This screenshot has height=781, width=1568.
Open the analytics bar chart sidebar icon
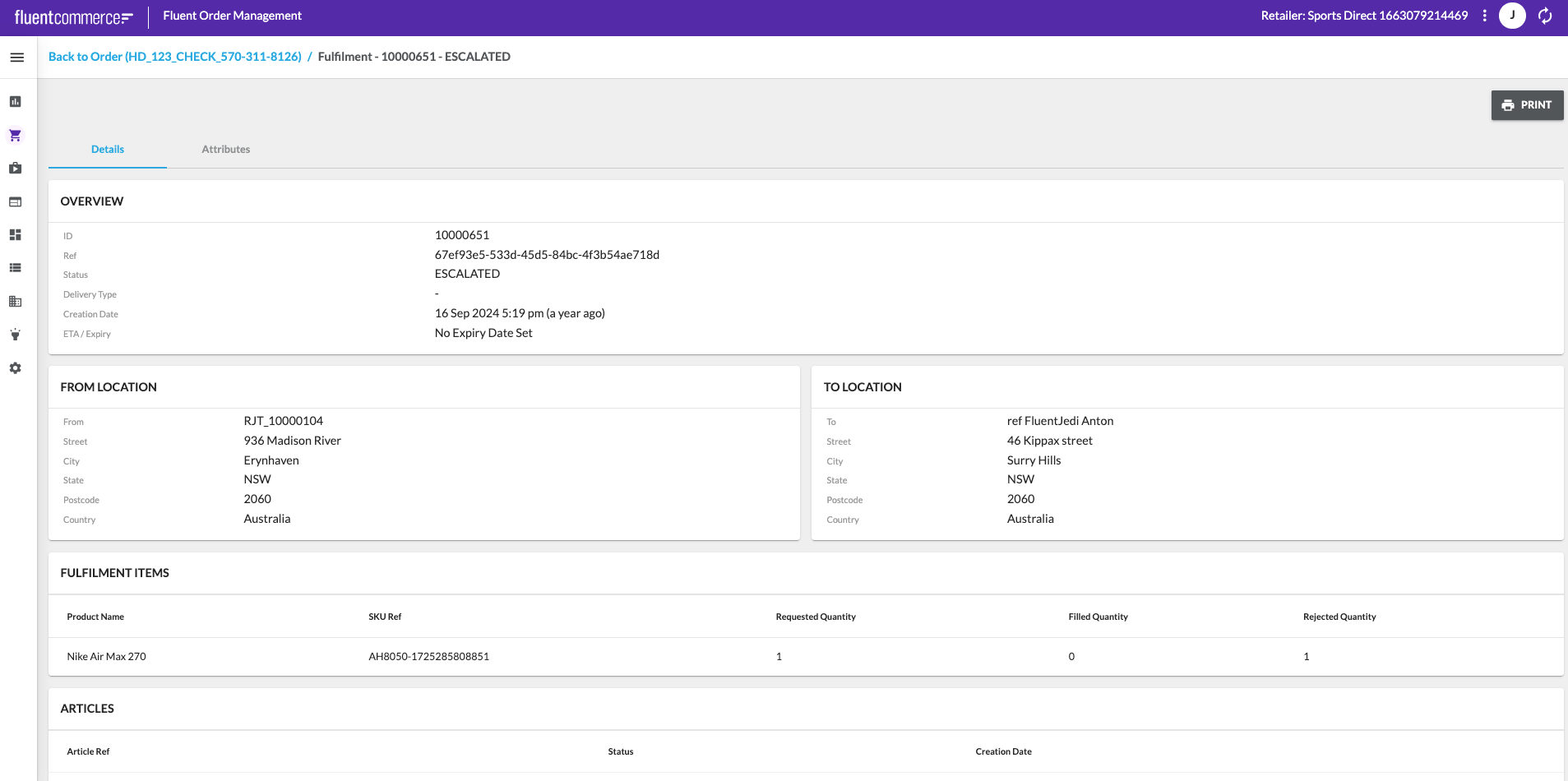(16, 101)
